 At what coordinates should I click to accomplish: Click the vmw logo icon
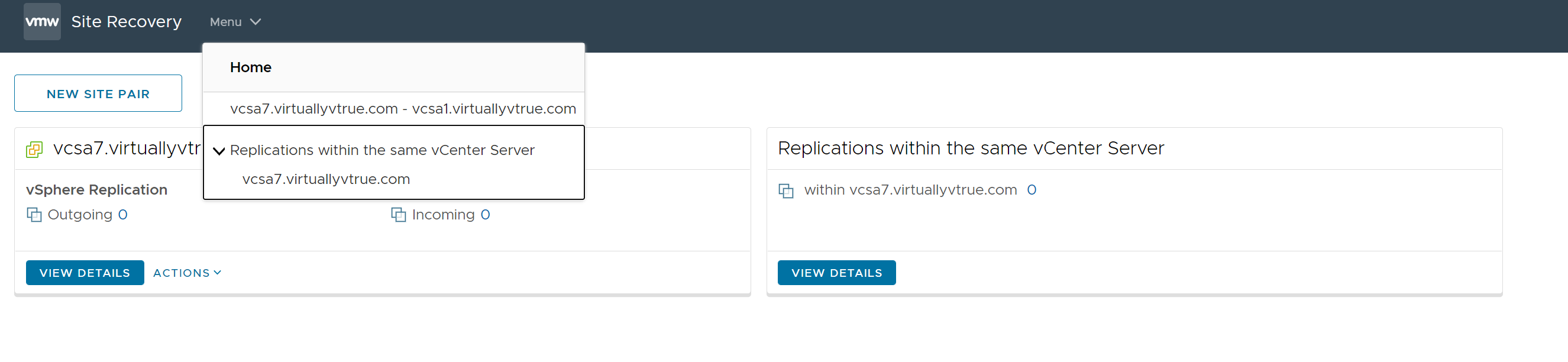tap(41, 21)
